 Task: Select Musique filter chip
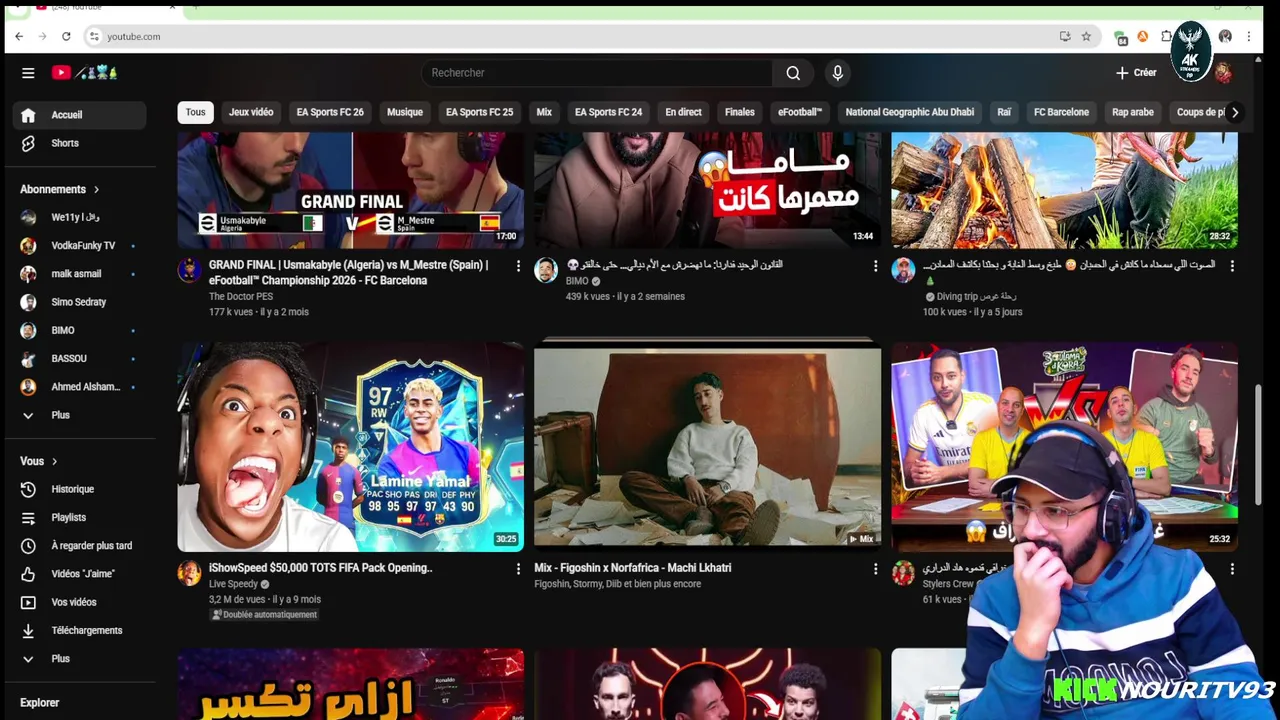405,112
